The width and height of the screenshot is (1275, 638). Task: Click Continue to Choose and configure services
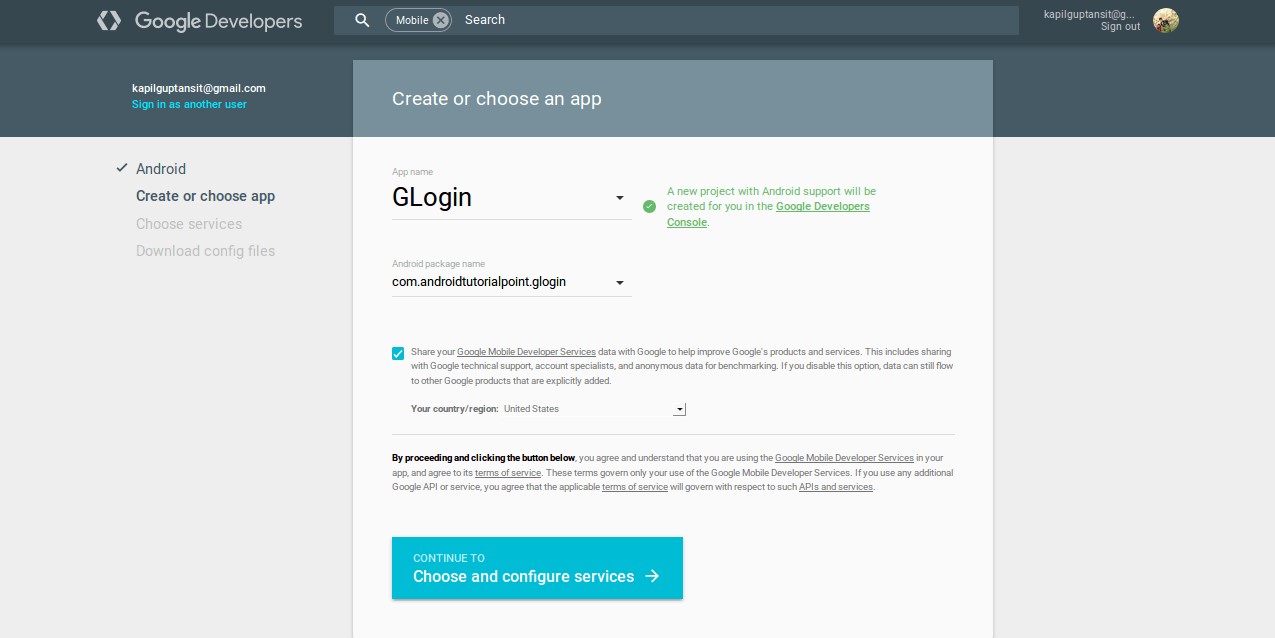point(537,568)
